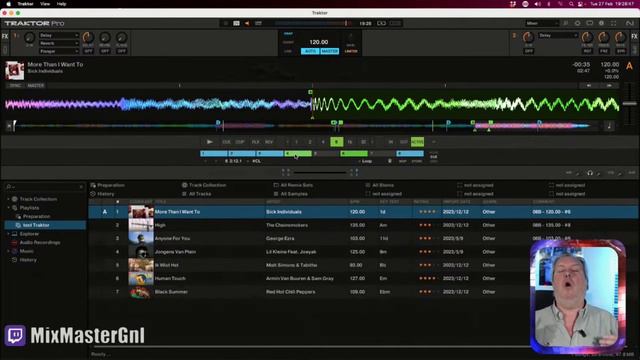Toggle headphone cue icon in mixer strip
Viewport: 640px width, 360px height.
tap(590, 173)
